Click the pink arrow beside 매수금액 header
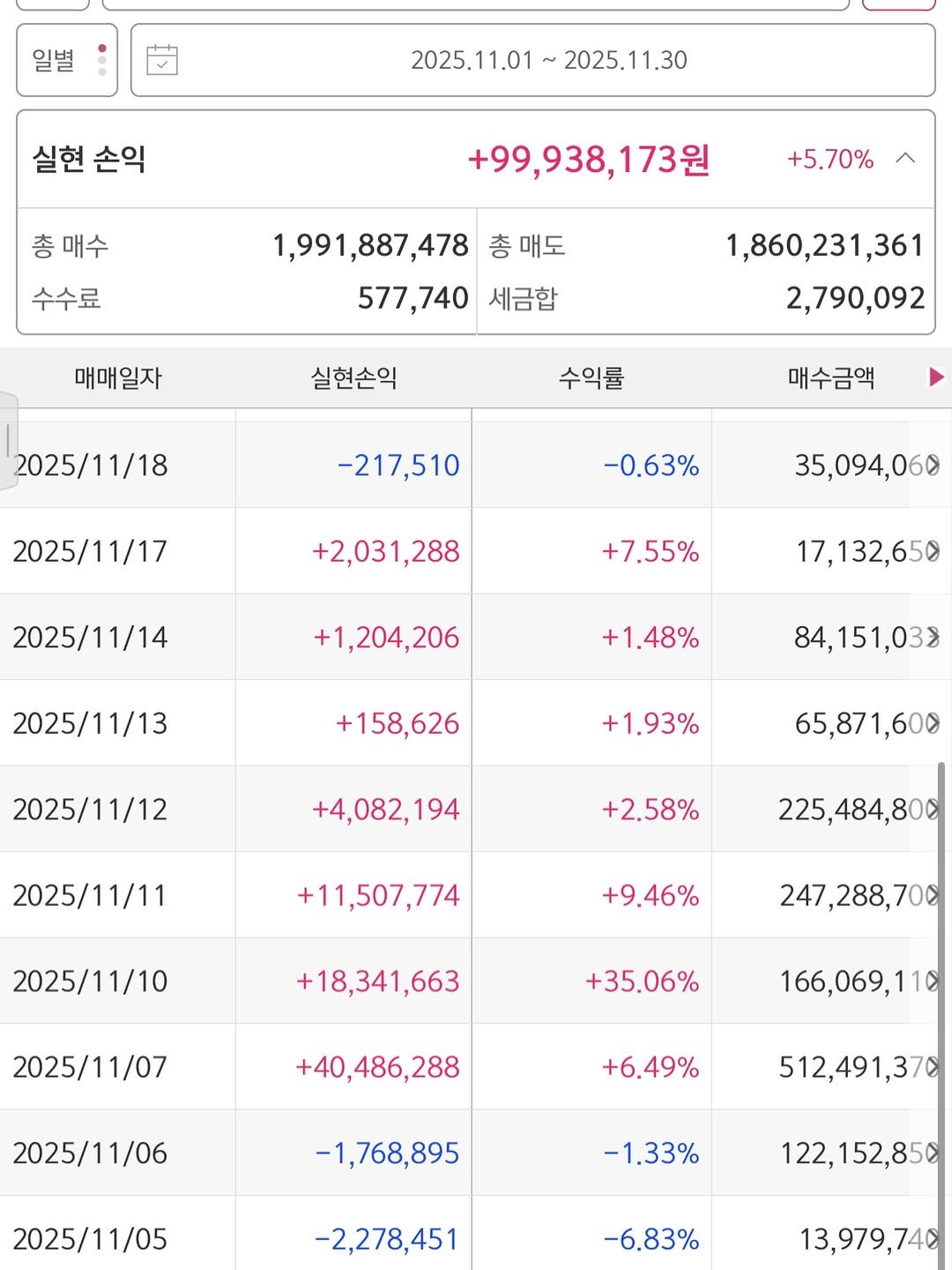The image size is (952, 1270). click(x=936, y=377)
